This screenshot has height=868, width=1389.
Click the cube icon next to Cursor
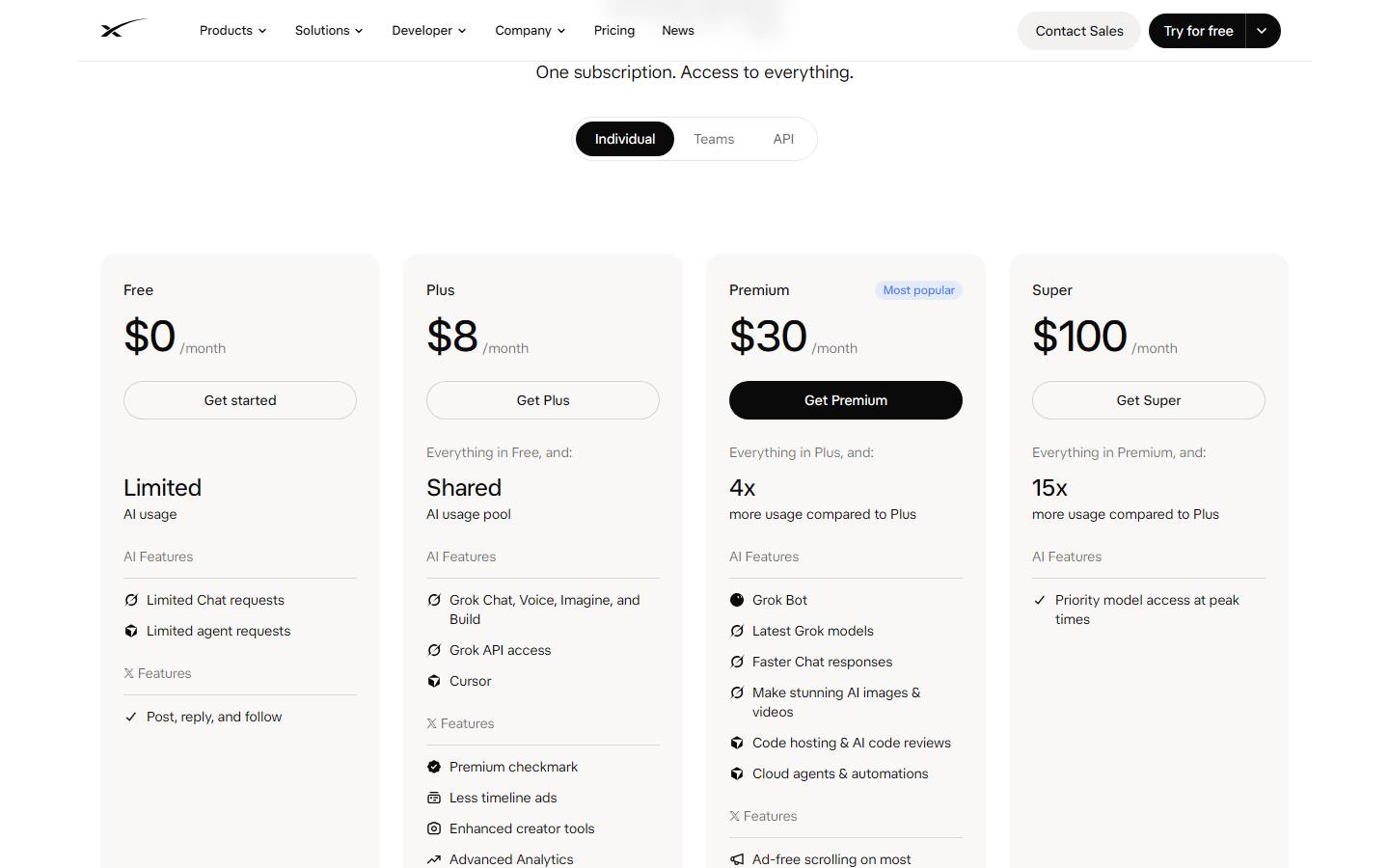434,681
